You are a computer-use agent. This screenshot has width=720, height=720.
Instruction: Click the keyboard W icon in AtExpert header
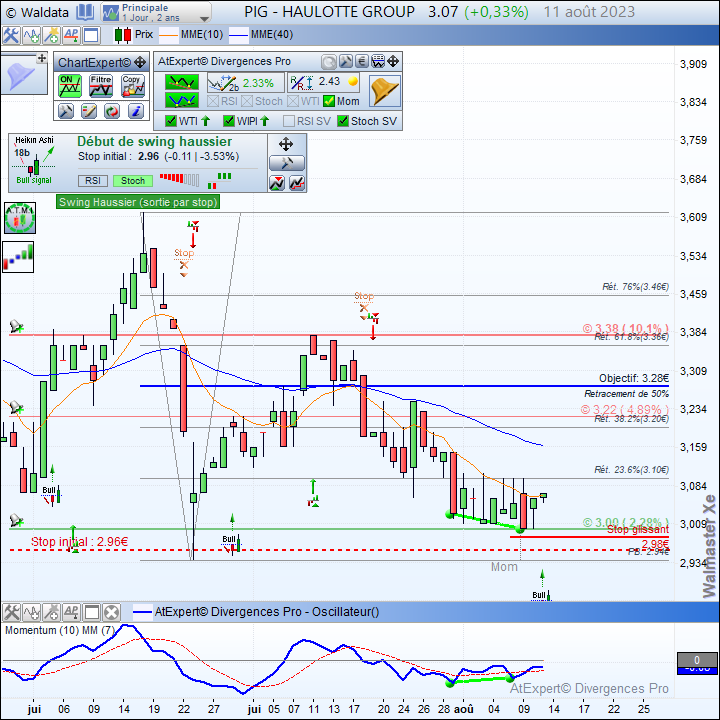[378, 62]
